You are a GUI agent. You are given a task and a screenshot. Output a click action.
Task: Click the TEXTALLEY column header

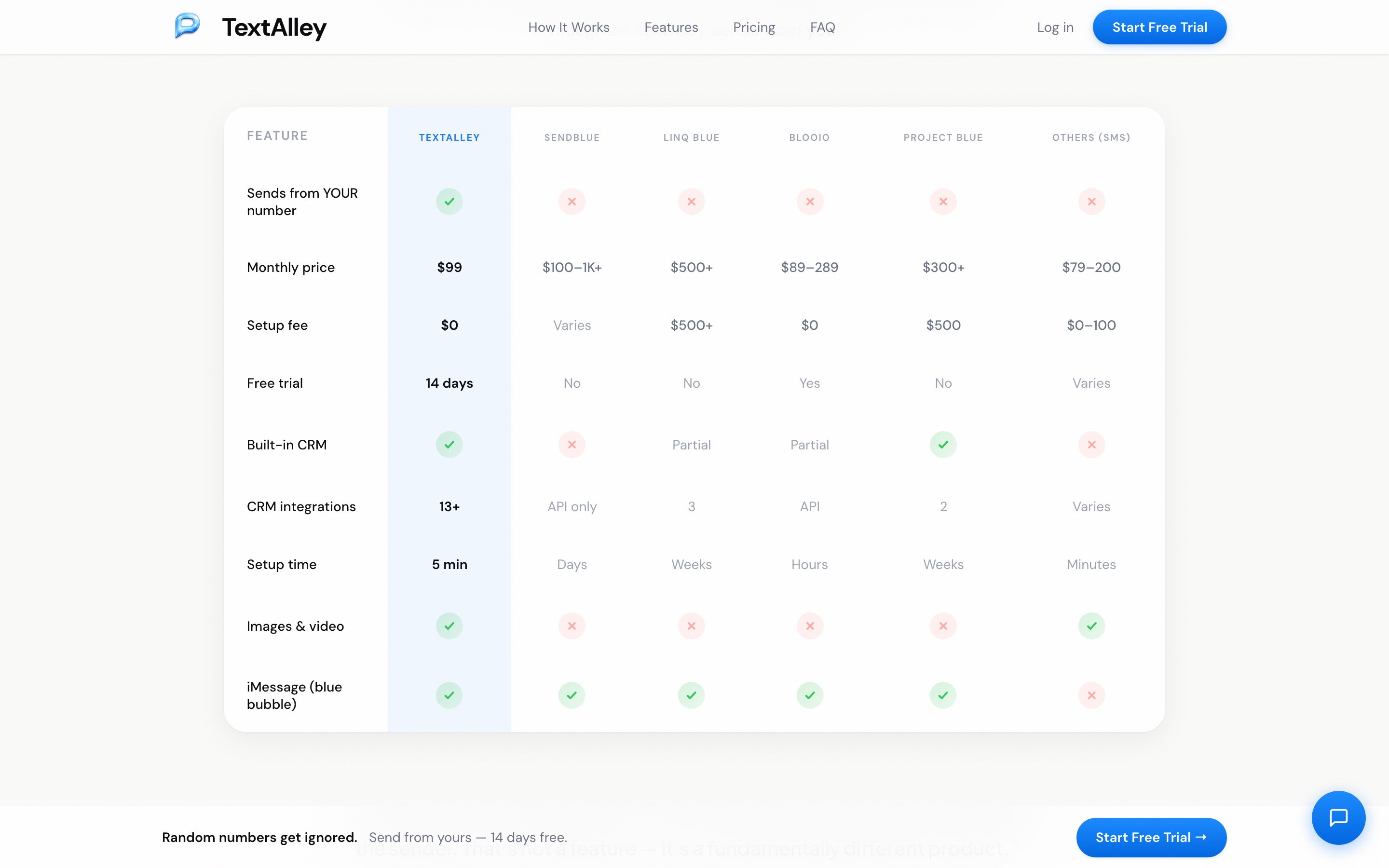449,137
